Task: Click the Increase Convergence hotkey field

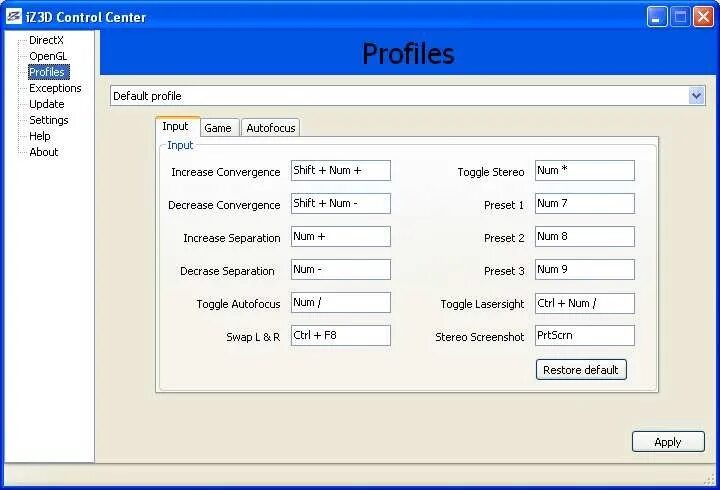Action: [x=341, y=170]
